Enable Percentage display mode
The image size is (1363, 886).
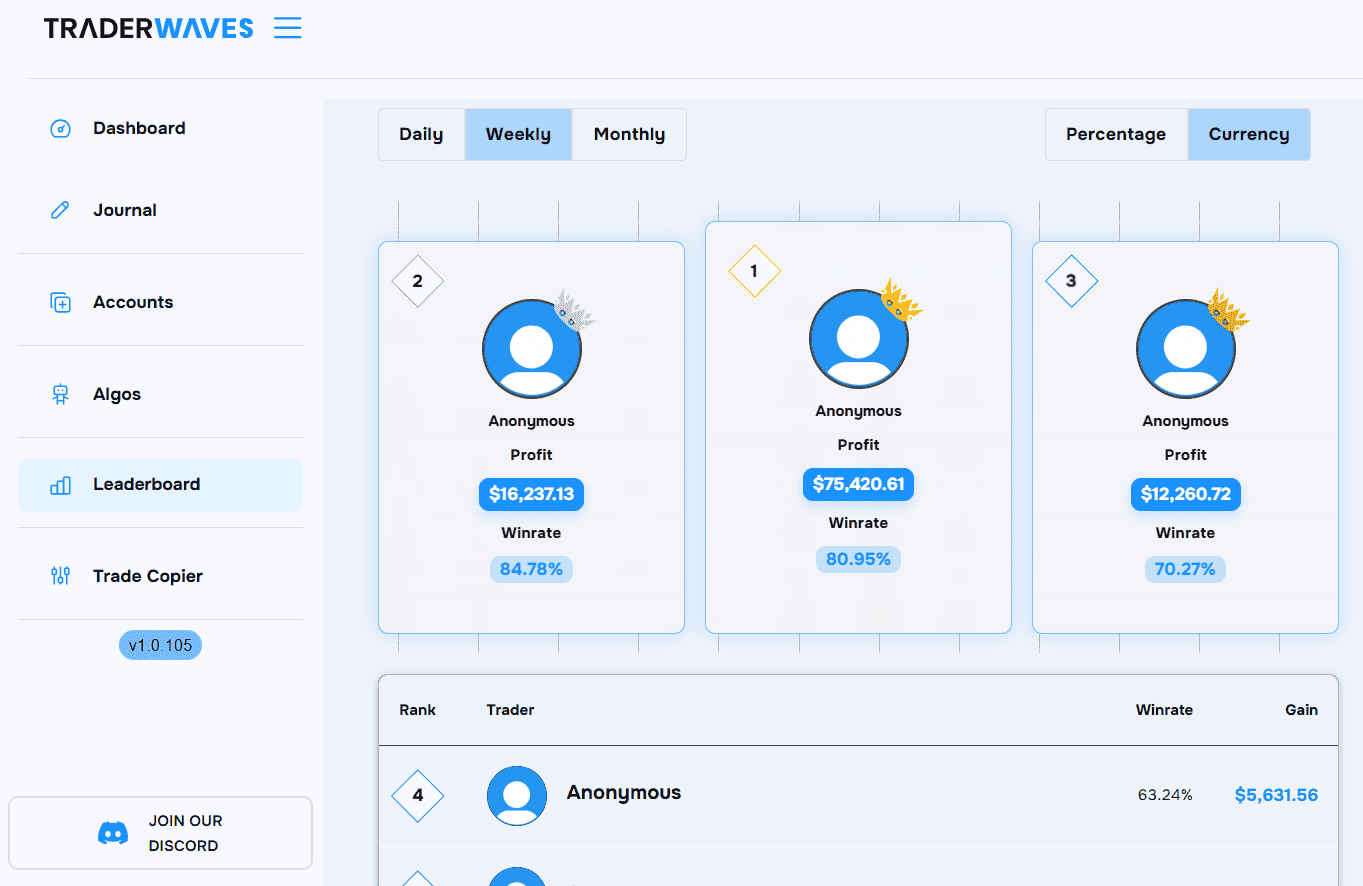(x=1116, y=133)
